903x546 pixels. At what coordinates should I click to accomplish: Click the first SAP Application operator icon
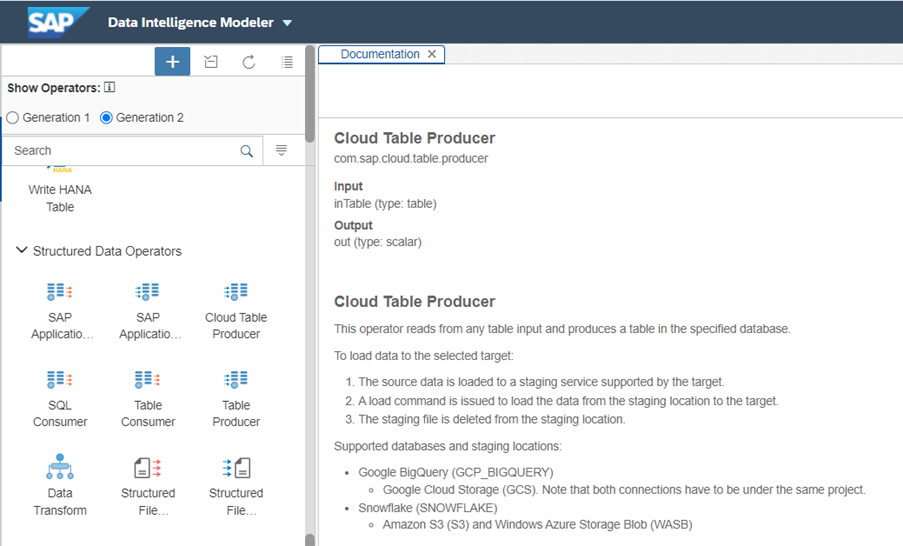pyautogui.click(x=60, y=292)
